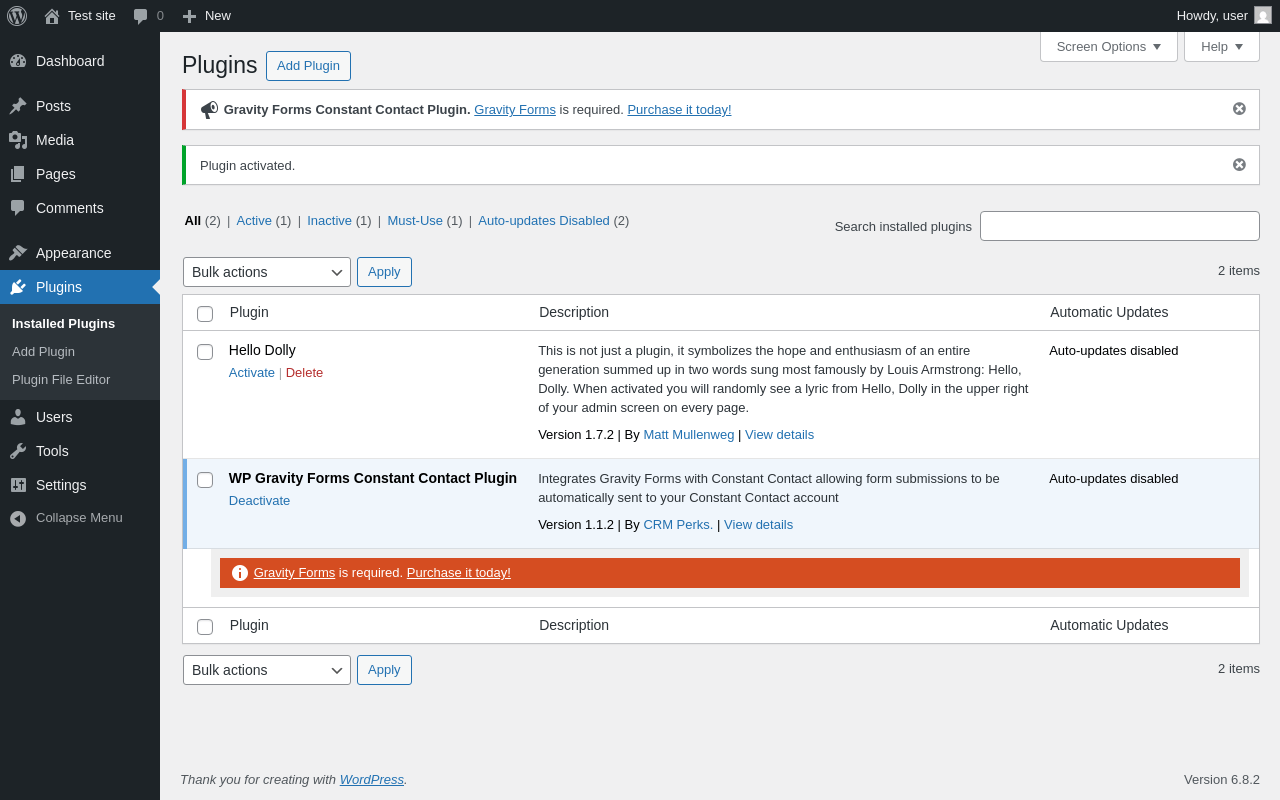This screenshot has width=1280, height=800.
Task: Filter plugins by Inactive
Action: [x=329, y=221]
